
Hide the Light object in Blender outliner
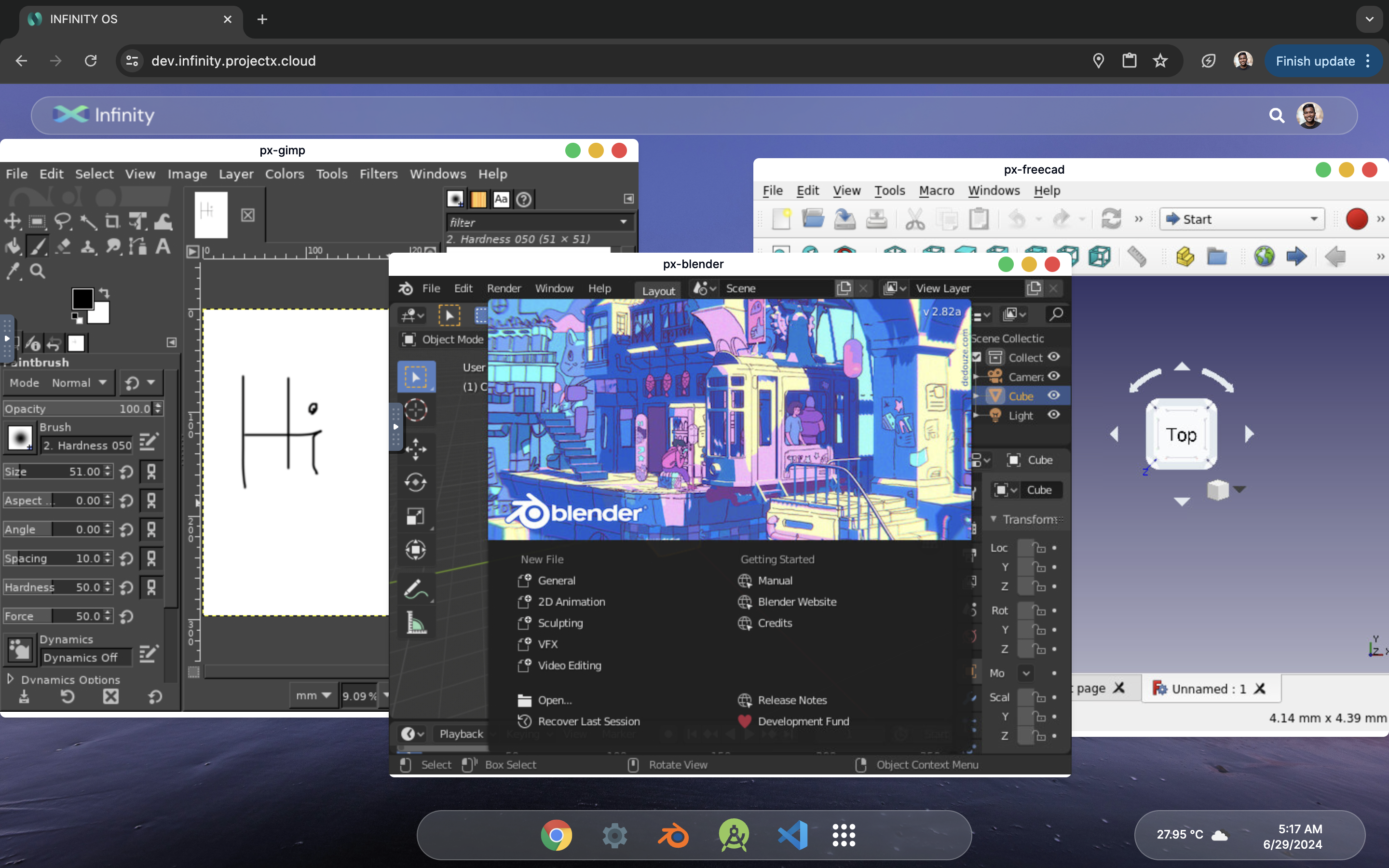pos(1053,415)
